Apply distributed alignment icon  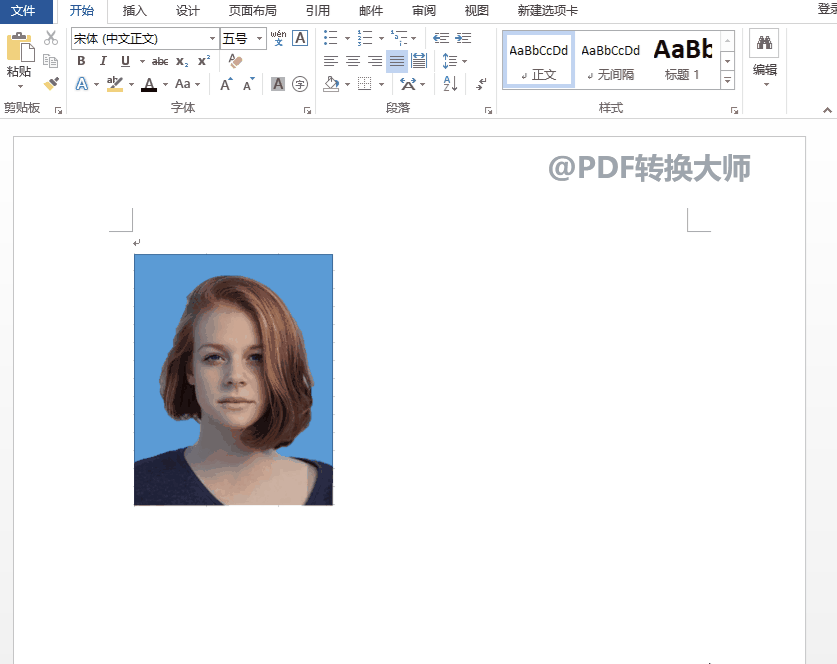pyautogui.click(x=419, y=61)
